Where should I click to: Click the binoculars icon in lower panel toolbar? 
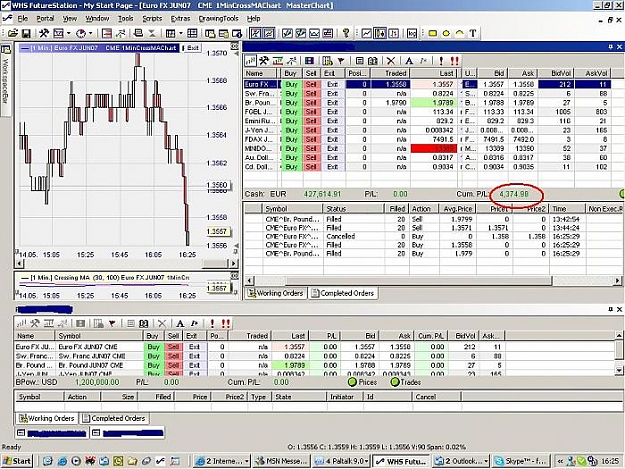[144, 324]
